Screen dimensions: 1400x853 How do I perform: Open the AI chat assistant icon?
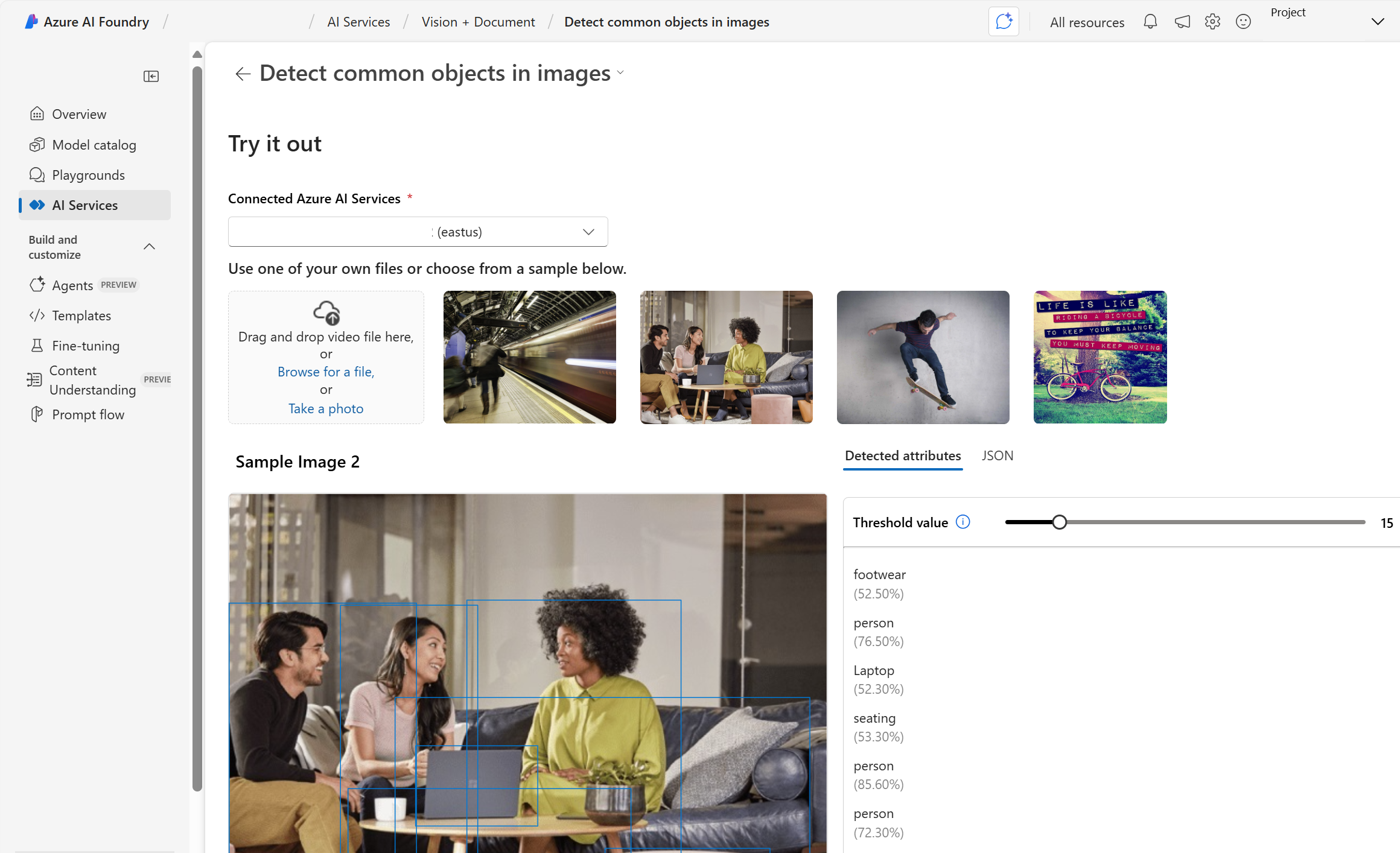point(1004,22)
